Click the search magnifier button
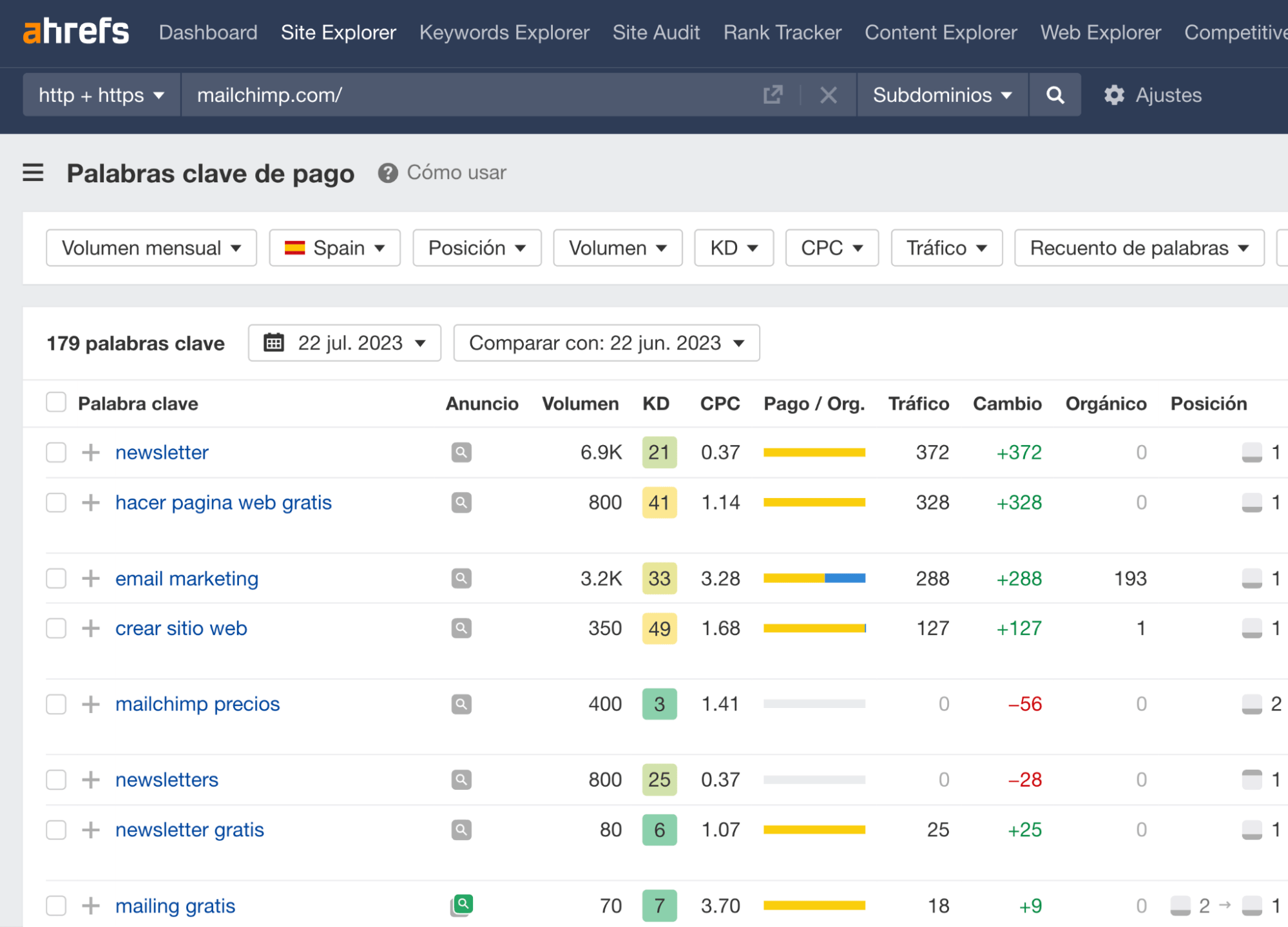 coord(1055,95)
